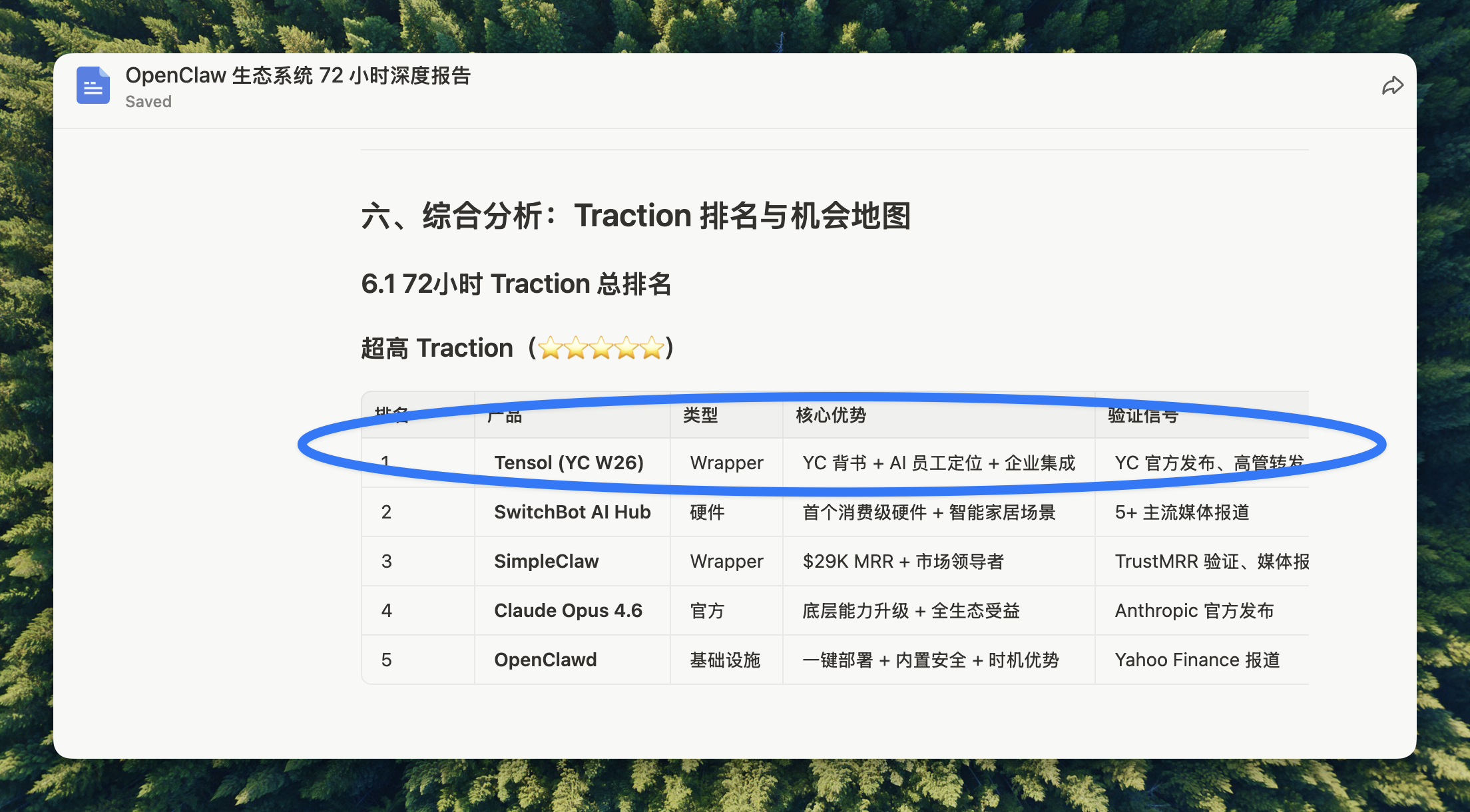Select the Tensol (YC W26) cell
Image resolution: width=1470 pixels, height=812 pixels.
tap(569, 463)
